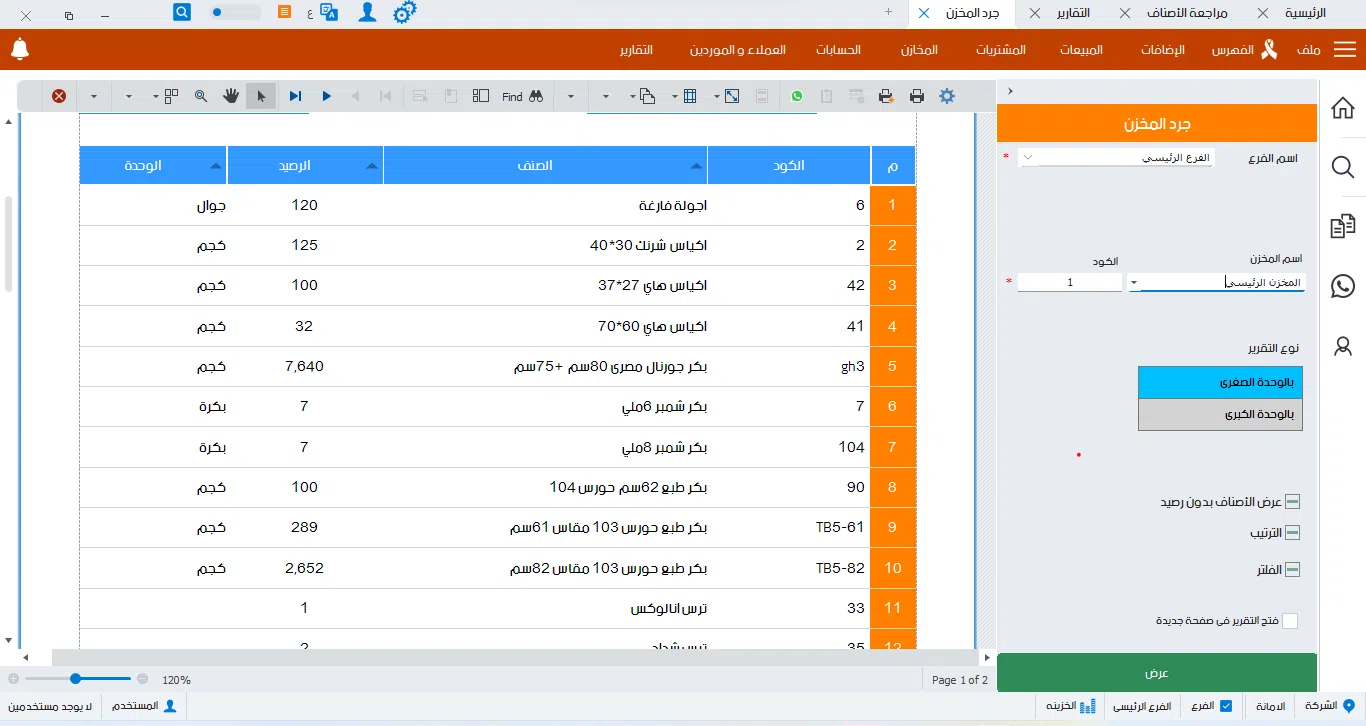Viewport: 1366px width, 726px height.
Task: Click the notification bell icon
Action: coord(20,49)
